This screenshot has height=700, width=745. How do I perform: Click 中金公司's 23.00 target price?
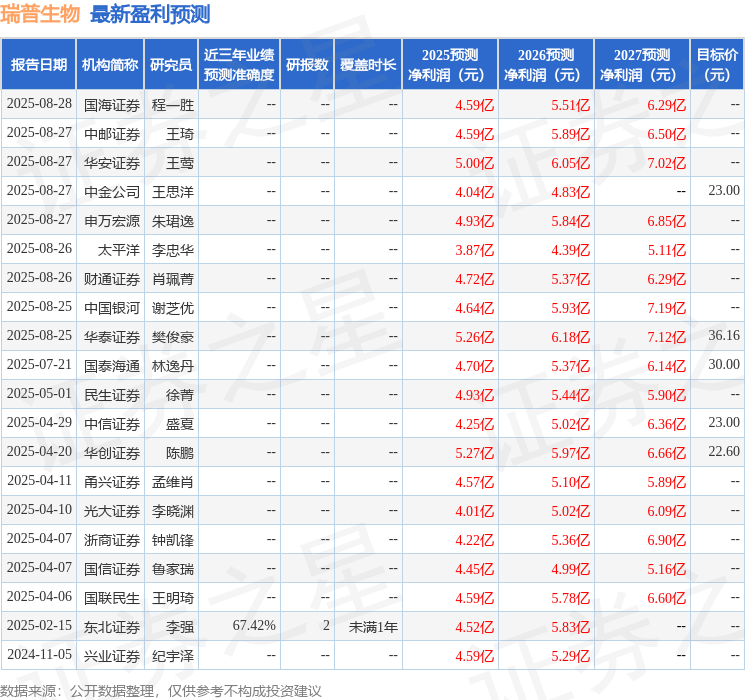click(724, 191)
